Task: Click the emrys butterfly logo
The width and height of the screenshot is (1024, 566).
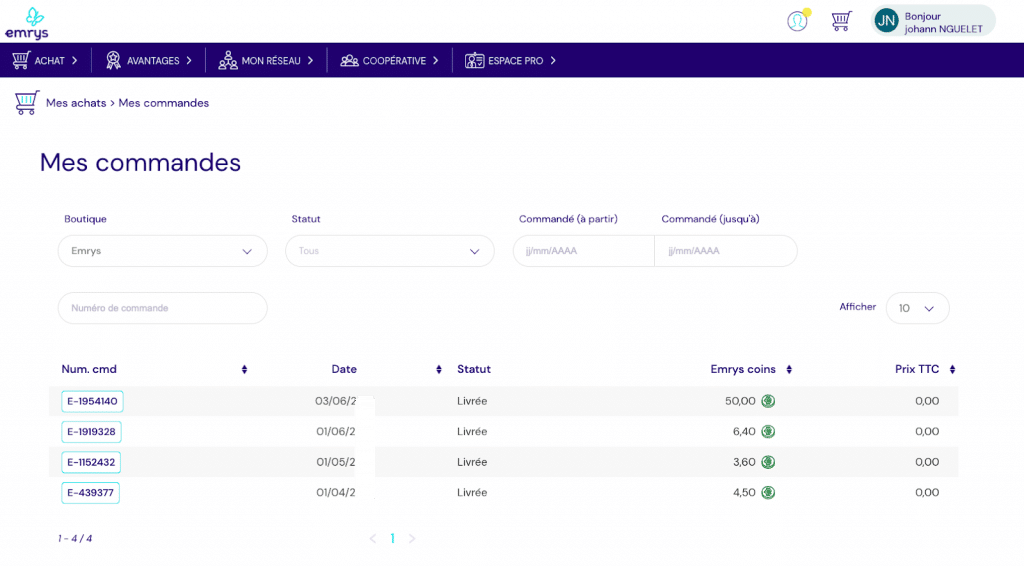Action: [27, 24]
